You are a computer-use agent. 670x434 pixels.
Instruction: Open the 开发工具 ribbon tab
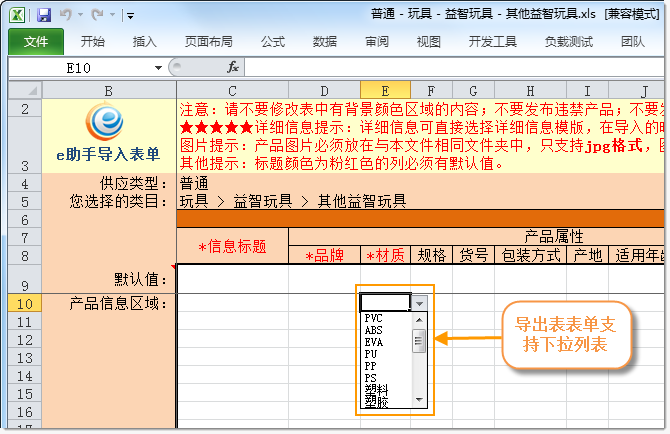(x=492, y=41)
